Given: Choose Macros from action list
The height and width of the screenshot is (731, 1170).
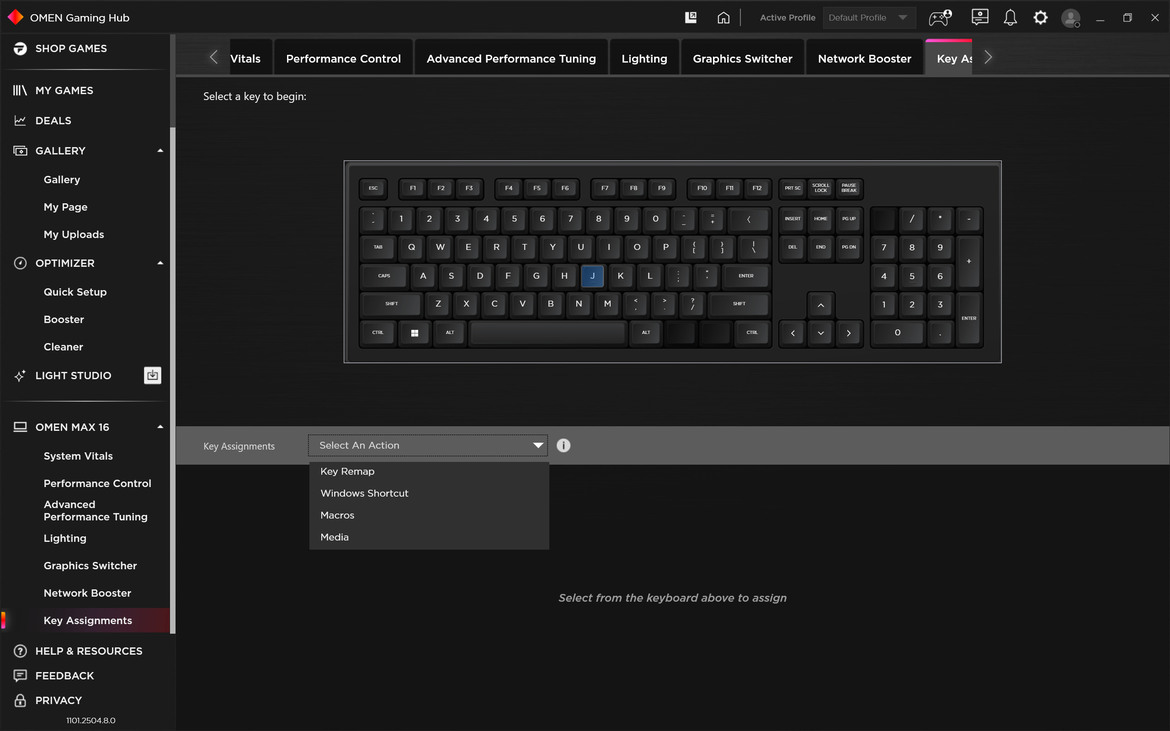Looking at the screenshot, I should (429, 515).
